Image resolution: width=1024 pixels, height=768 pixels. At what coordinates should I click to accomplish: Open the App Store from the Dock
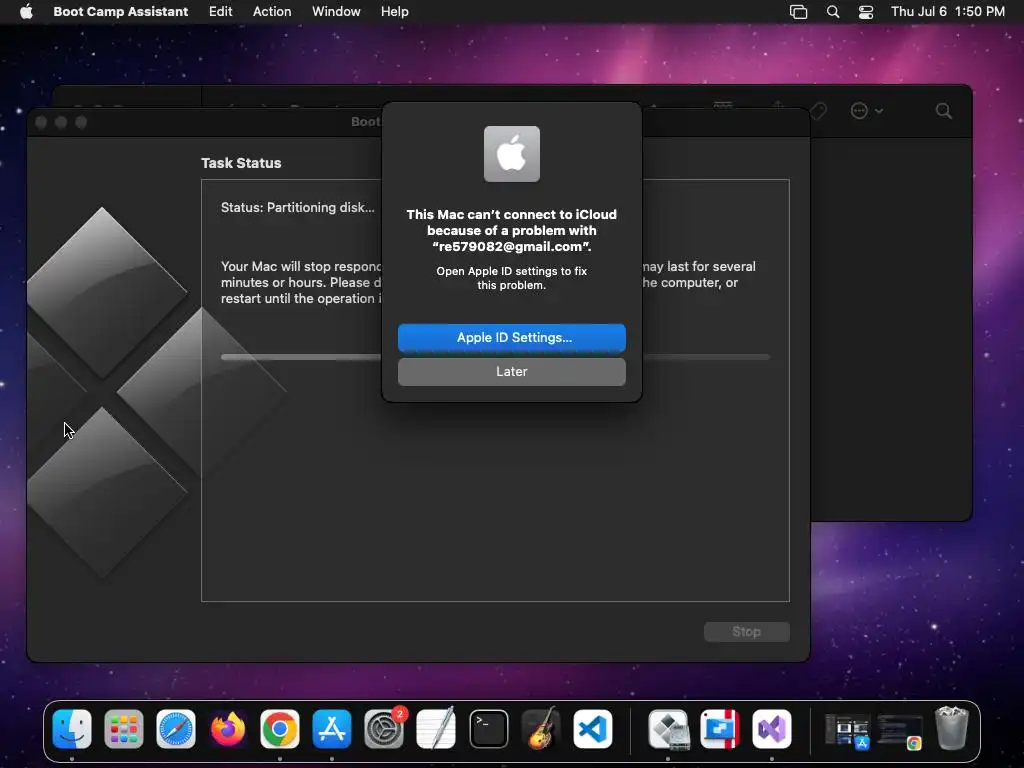[332, 729]
